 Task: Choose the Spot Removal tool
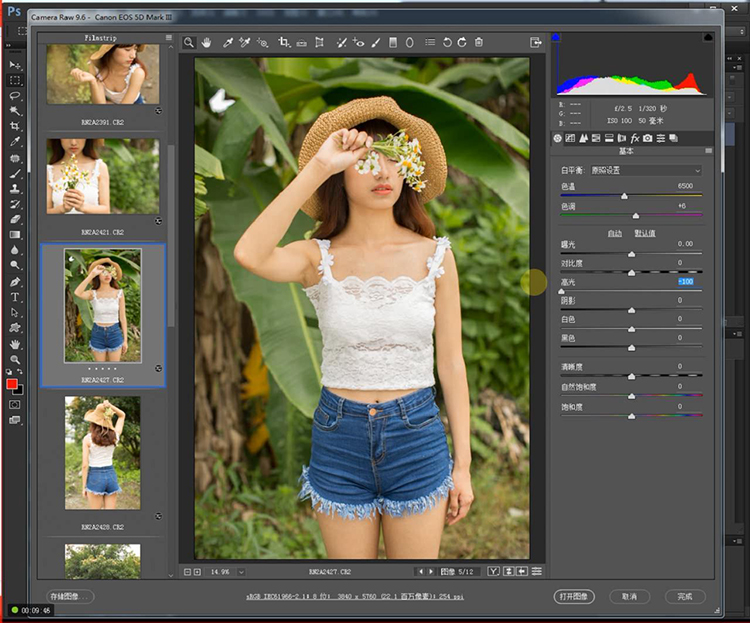tap(341, 43)
